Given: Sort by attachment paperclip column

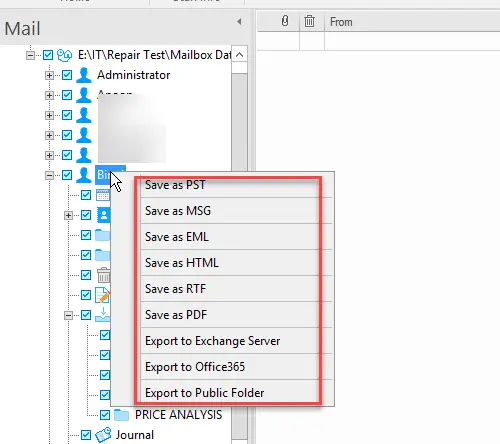Looking at the screenshot, I should click(285, 21).
